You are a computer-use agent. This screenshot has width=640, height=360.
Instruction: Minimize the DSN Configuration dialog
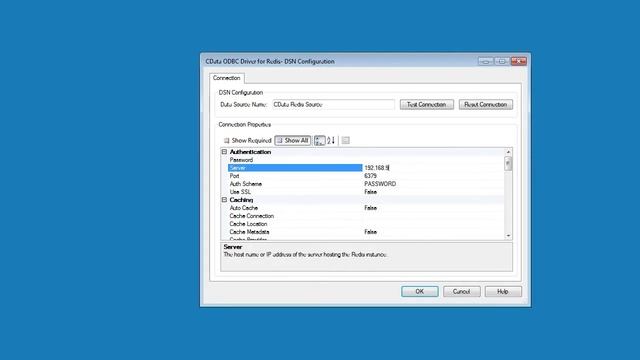486,61
